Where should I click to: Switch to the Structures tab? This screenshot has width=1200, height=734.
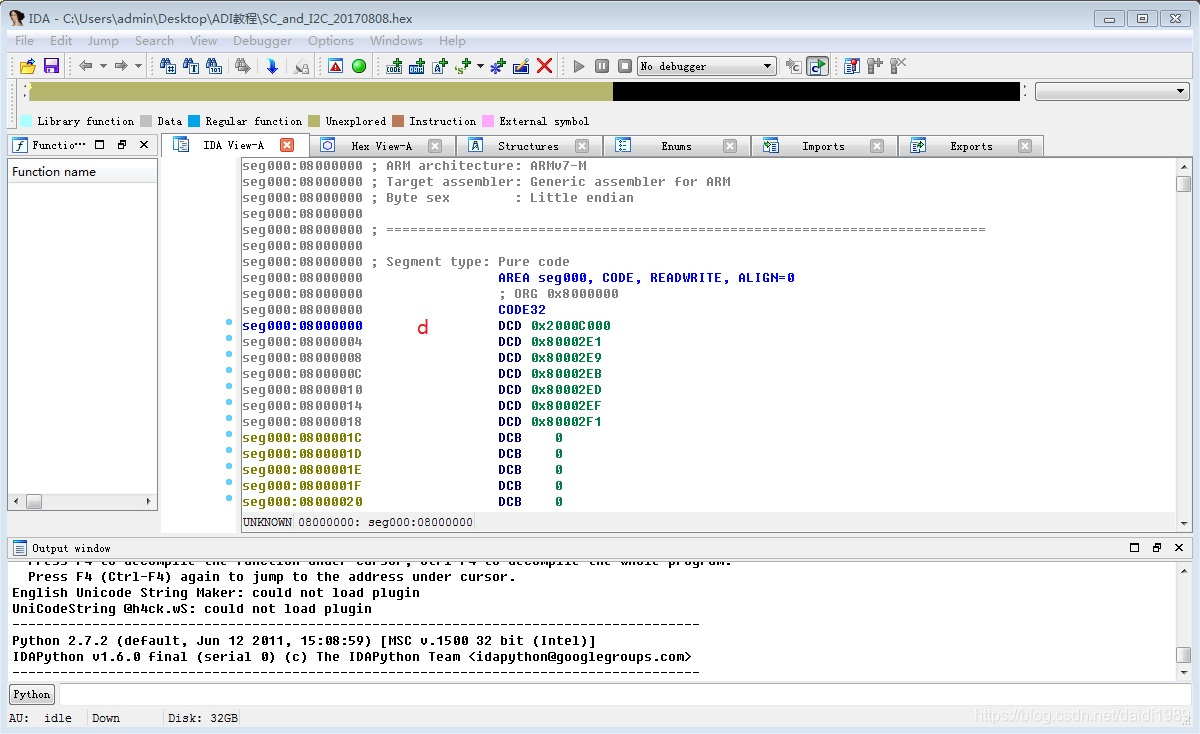click(528, 146)
